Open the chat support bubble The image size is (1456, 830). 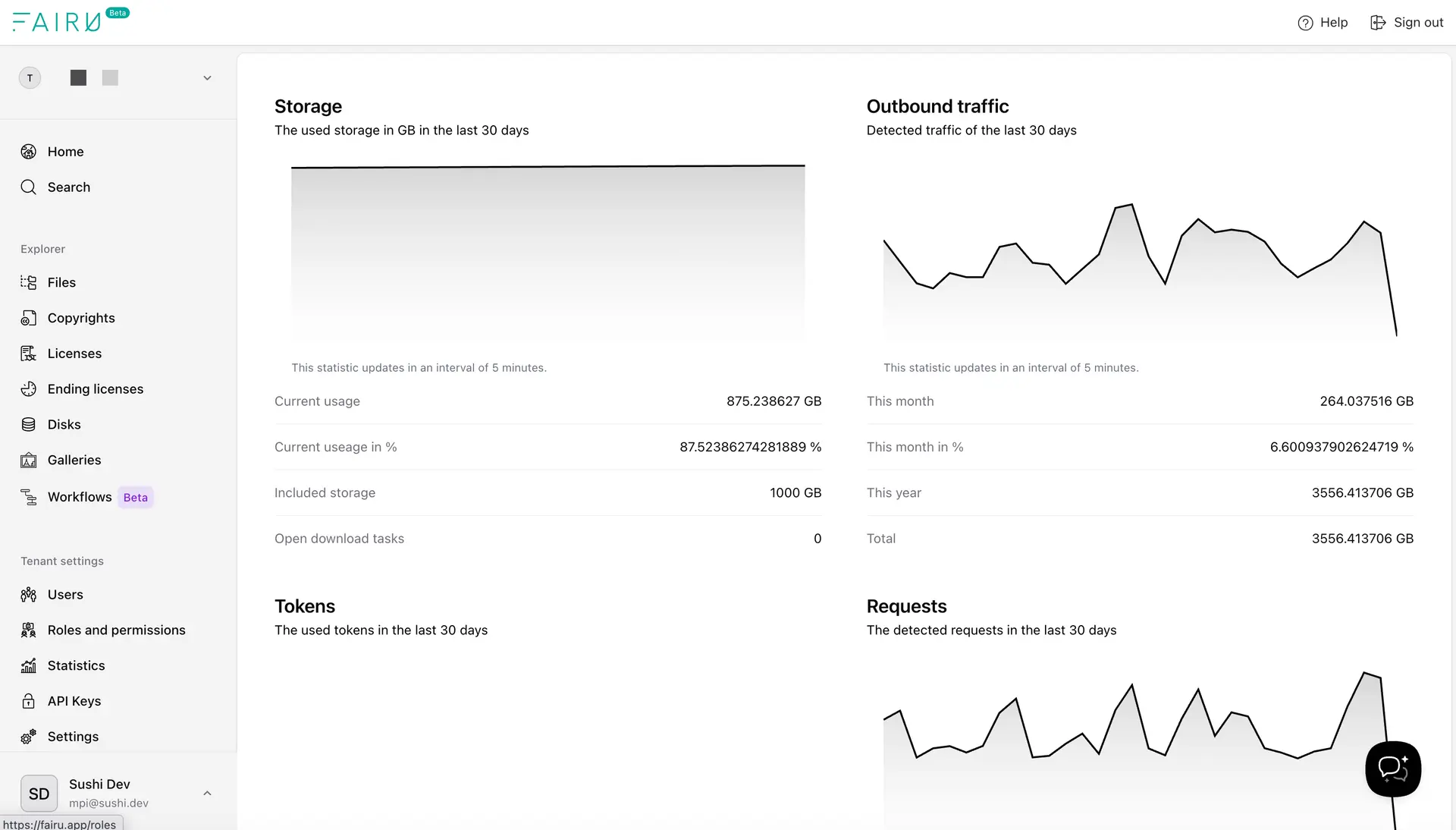(1392, 769)
